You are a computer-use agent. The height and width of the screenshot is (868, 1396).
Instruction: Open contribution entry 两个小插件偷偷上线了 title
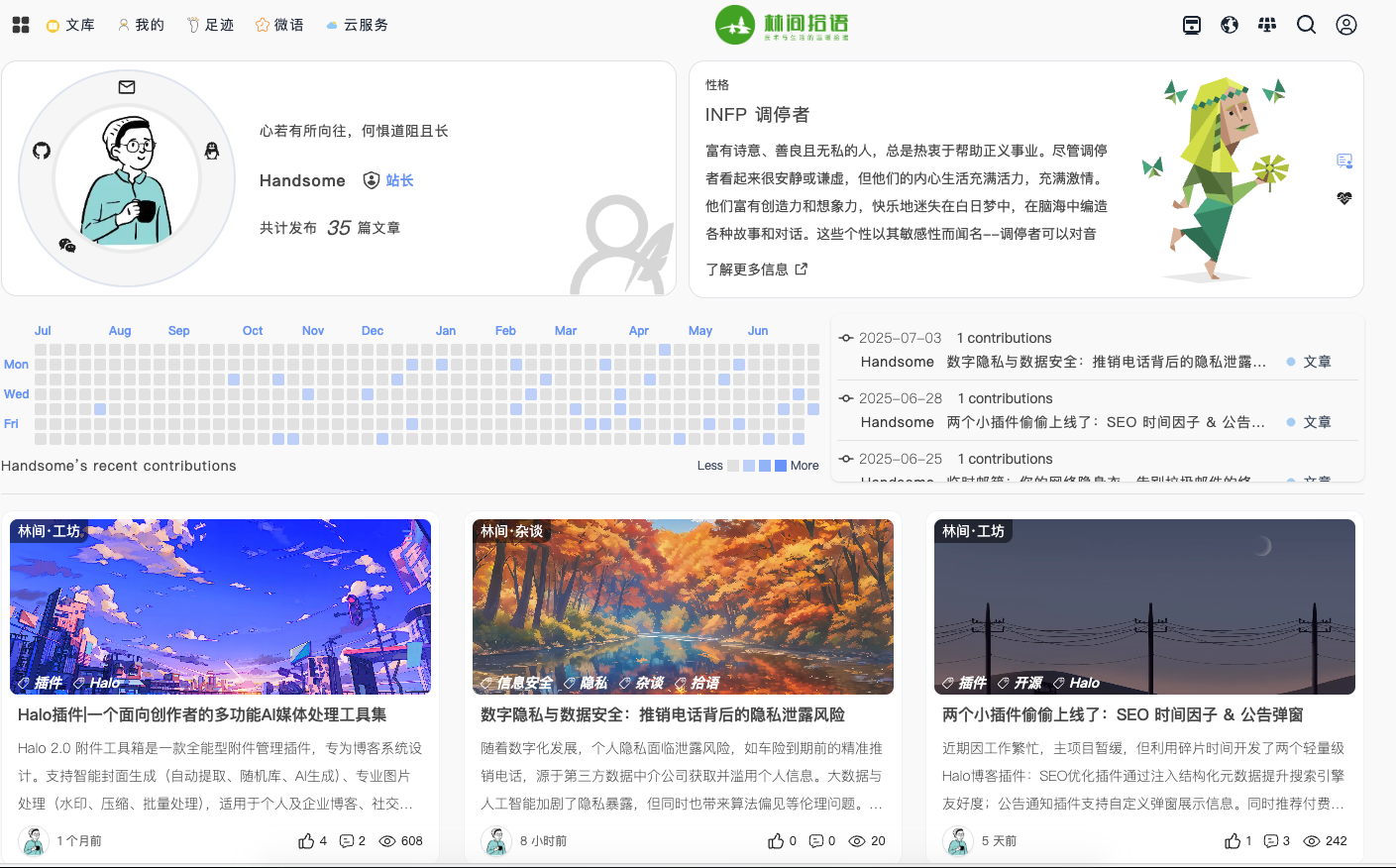point(1106,422)
